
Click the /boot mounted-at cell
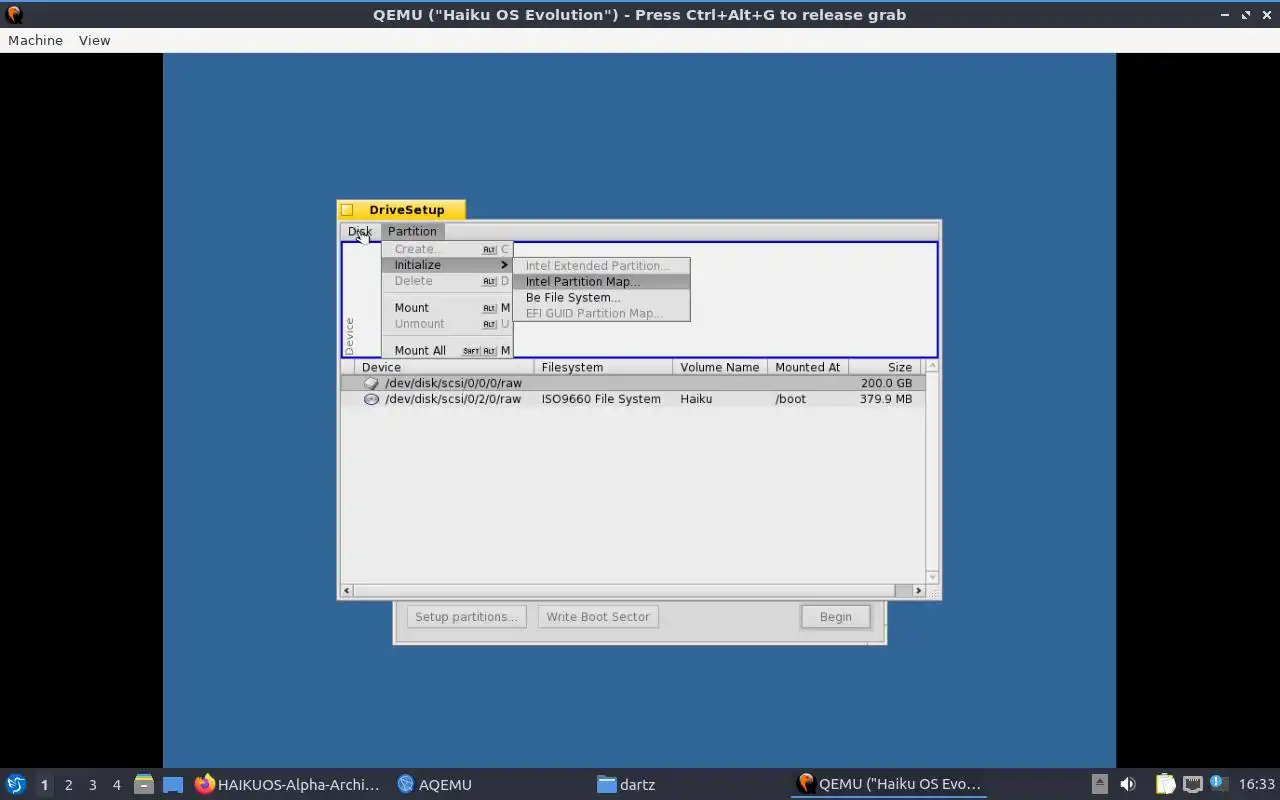coord(790,399)
